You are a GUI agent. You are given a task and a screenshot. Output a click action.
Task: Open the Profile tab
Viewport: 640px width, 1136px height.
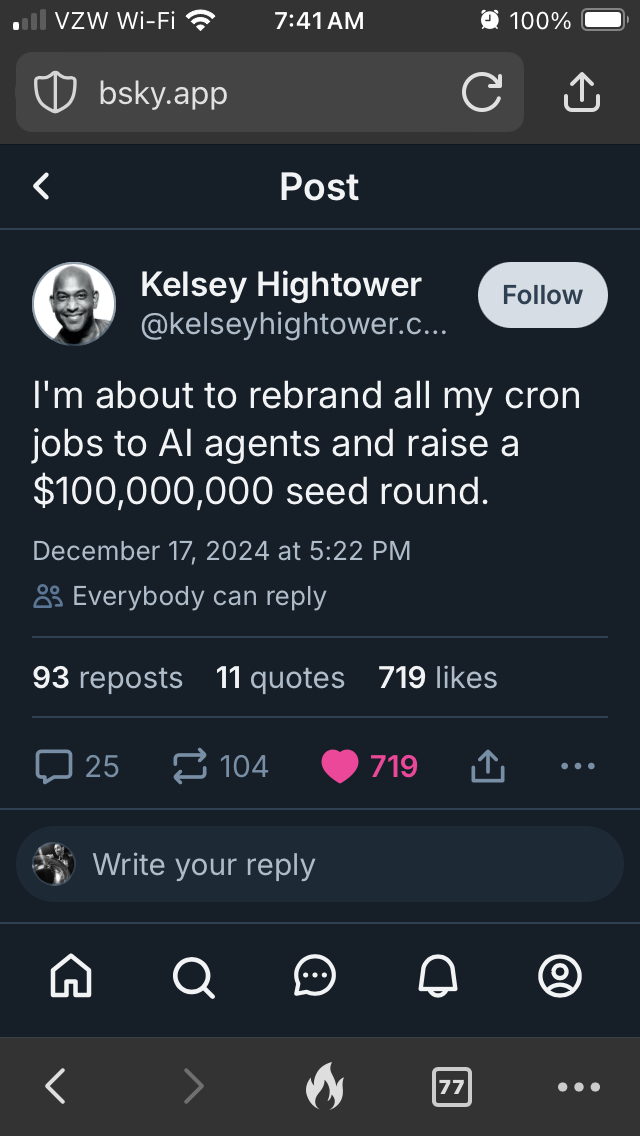pos(559,975)
